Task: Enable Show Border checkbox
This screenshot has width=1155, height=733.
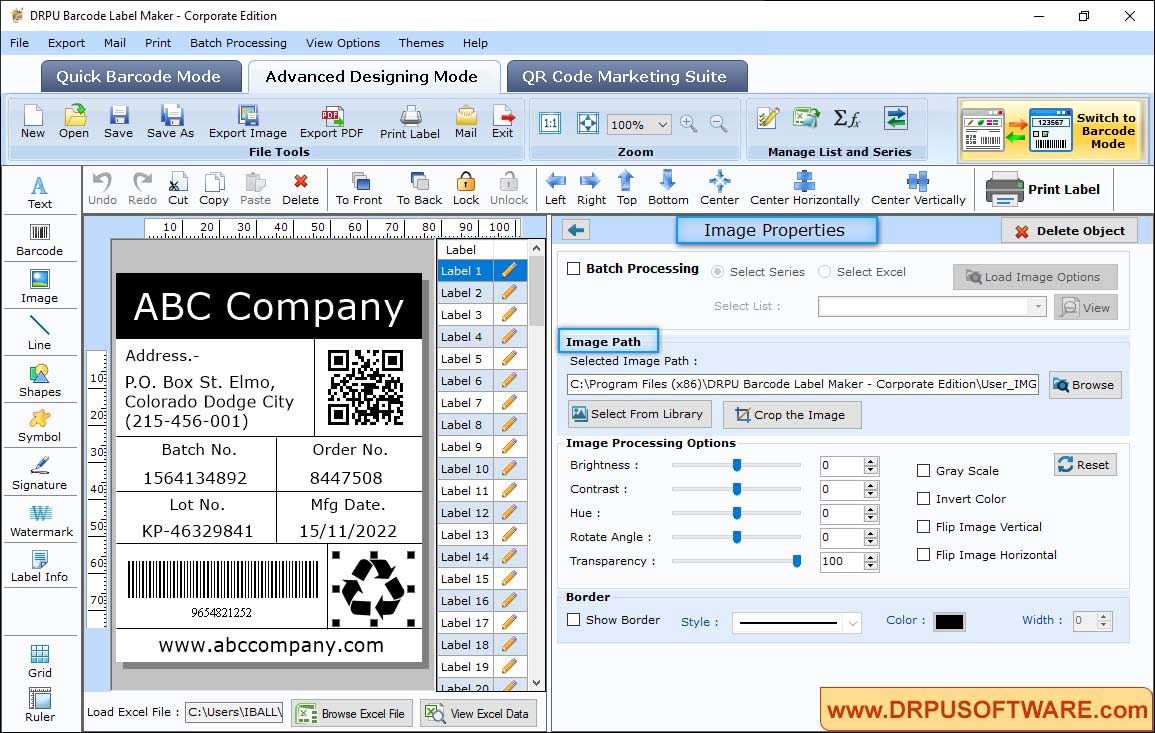Action: [x=574, y=620]
